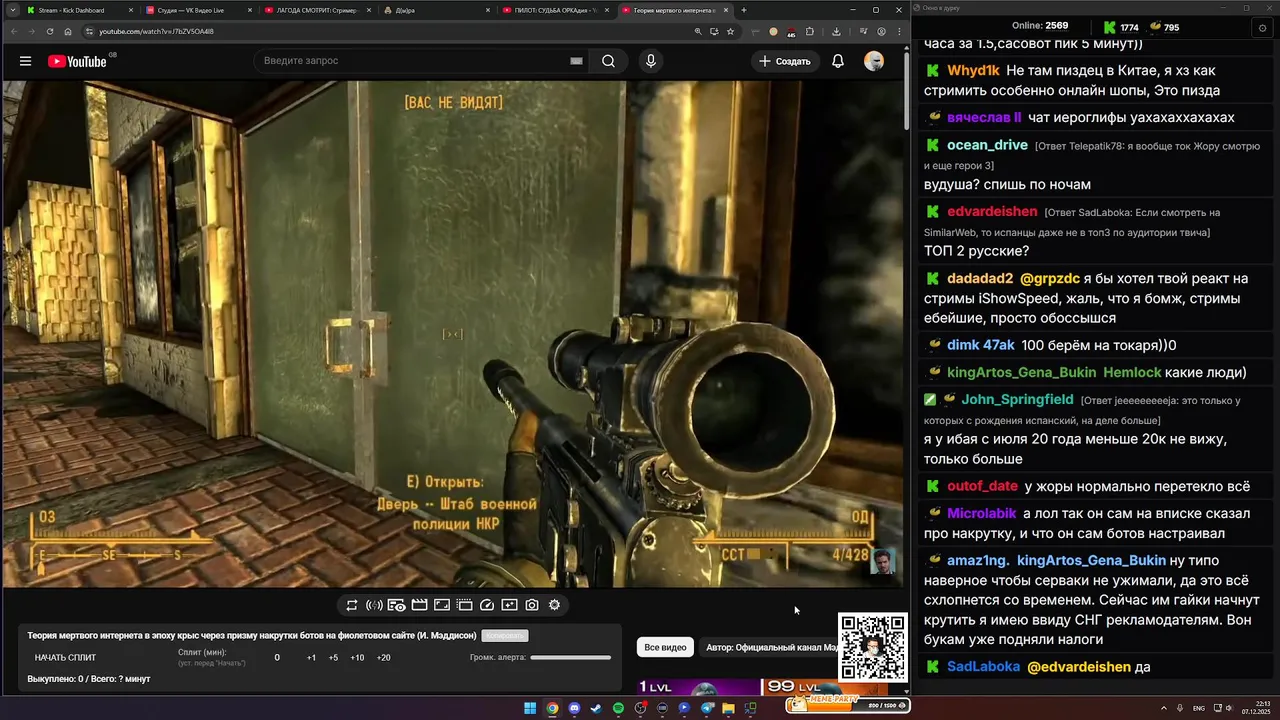The height and width of the screenshot is (720, 1280).
Task: Open on-screen keyboard icon in search box
Action: (576, 61)
